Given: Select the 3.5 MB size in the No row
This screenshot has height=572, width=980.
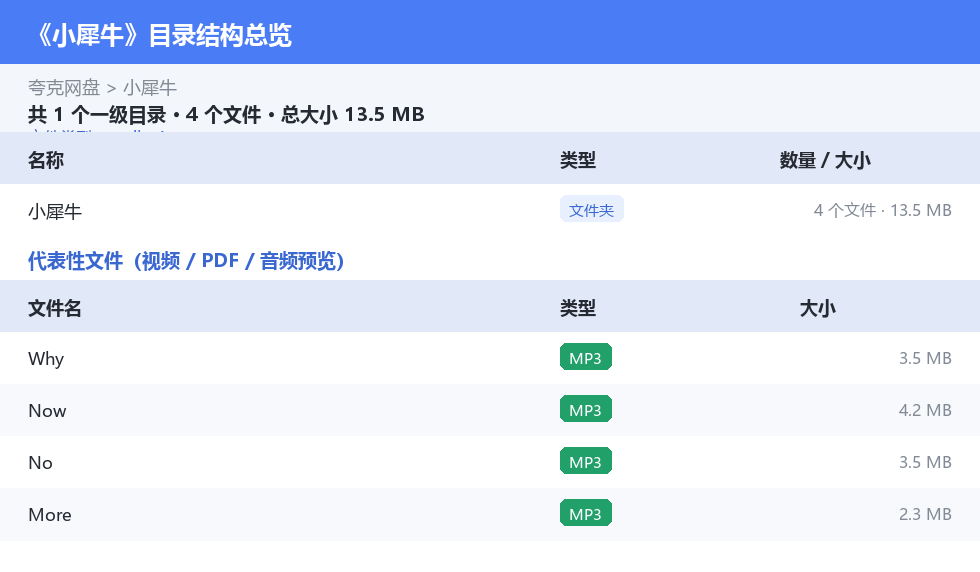Looking at the screenshot, I should tap(925, 462).
